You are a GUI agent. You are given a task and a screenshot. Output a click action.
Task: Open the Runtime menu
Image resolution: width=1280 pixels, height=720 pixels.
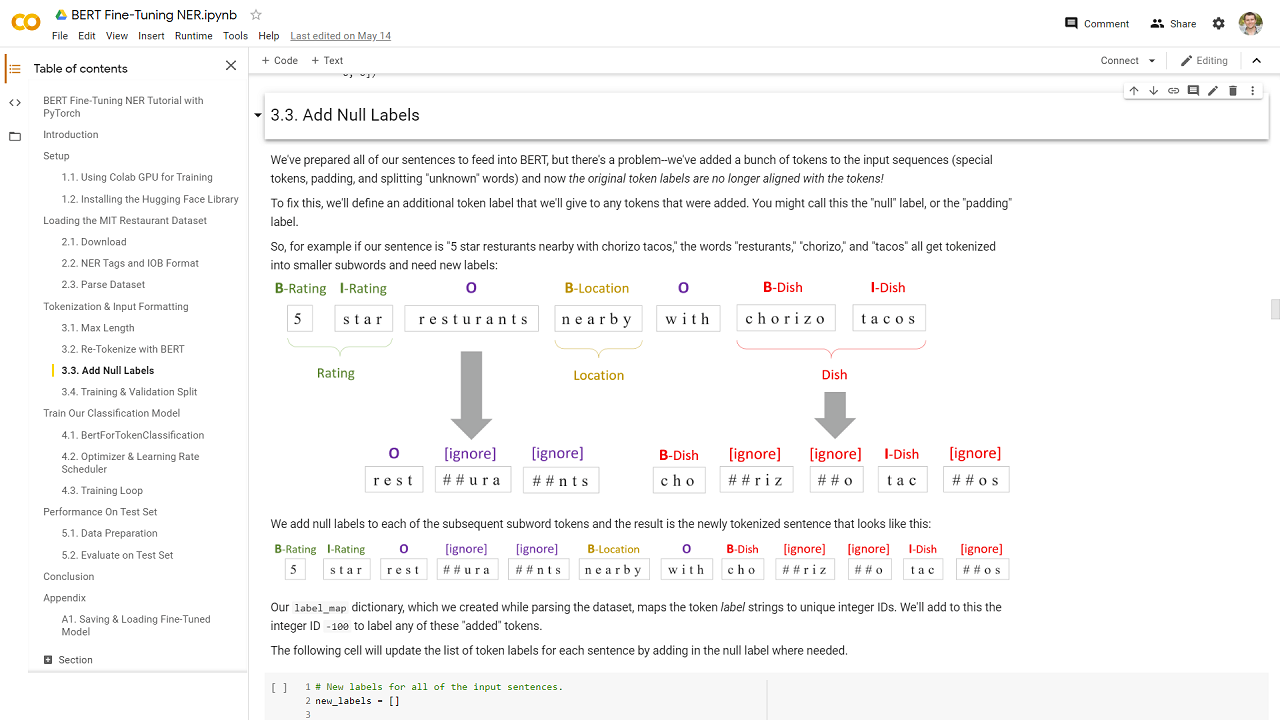pos(193,36)
